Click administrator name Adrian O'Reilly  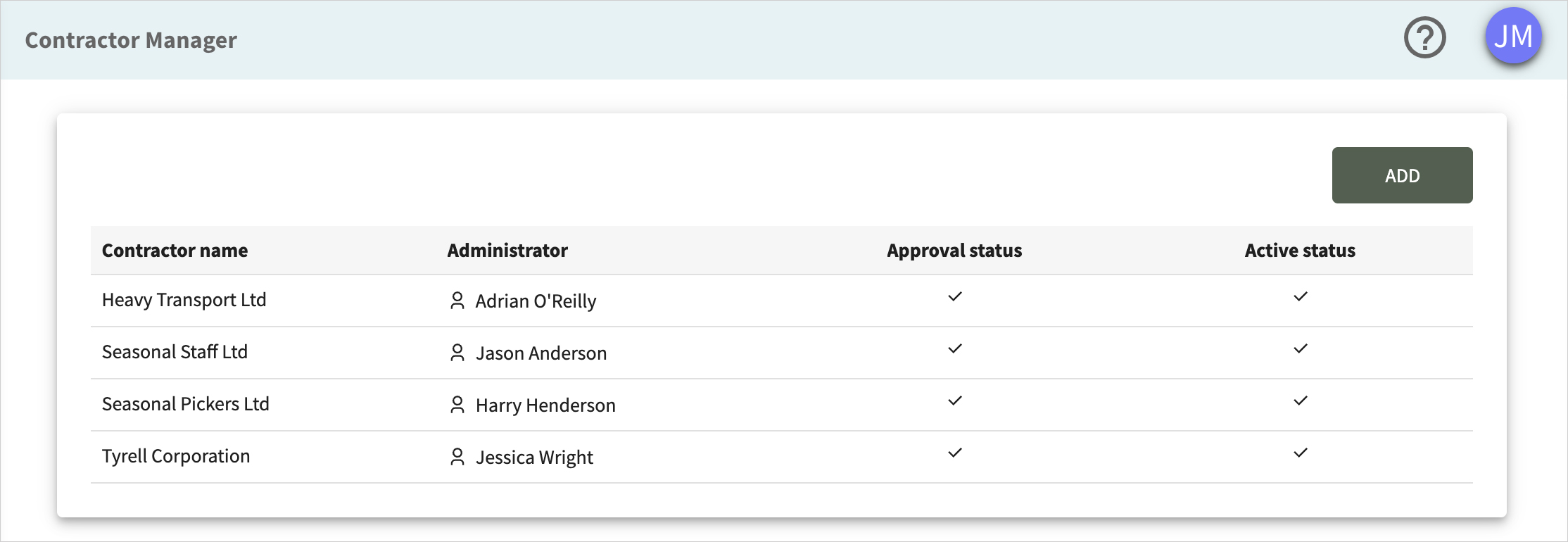point(536,301)
